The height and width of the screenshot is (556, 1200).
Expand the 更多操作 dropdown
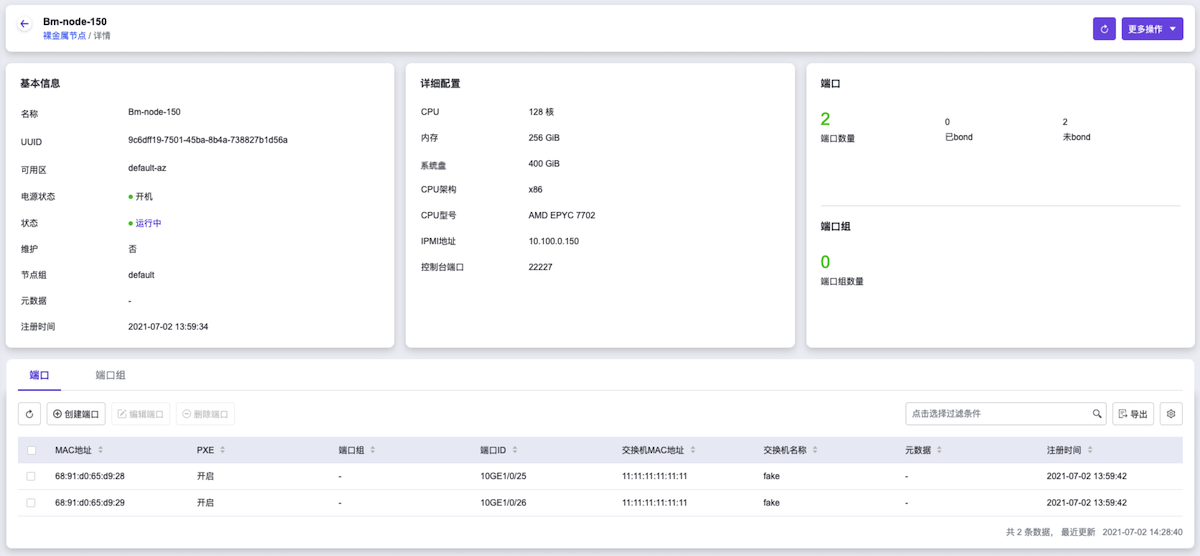click(x=1152, y=29)
